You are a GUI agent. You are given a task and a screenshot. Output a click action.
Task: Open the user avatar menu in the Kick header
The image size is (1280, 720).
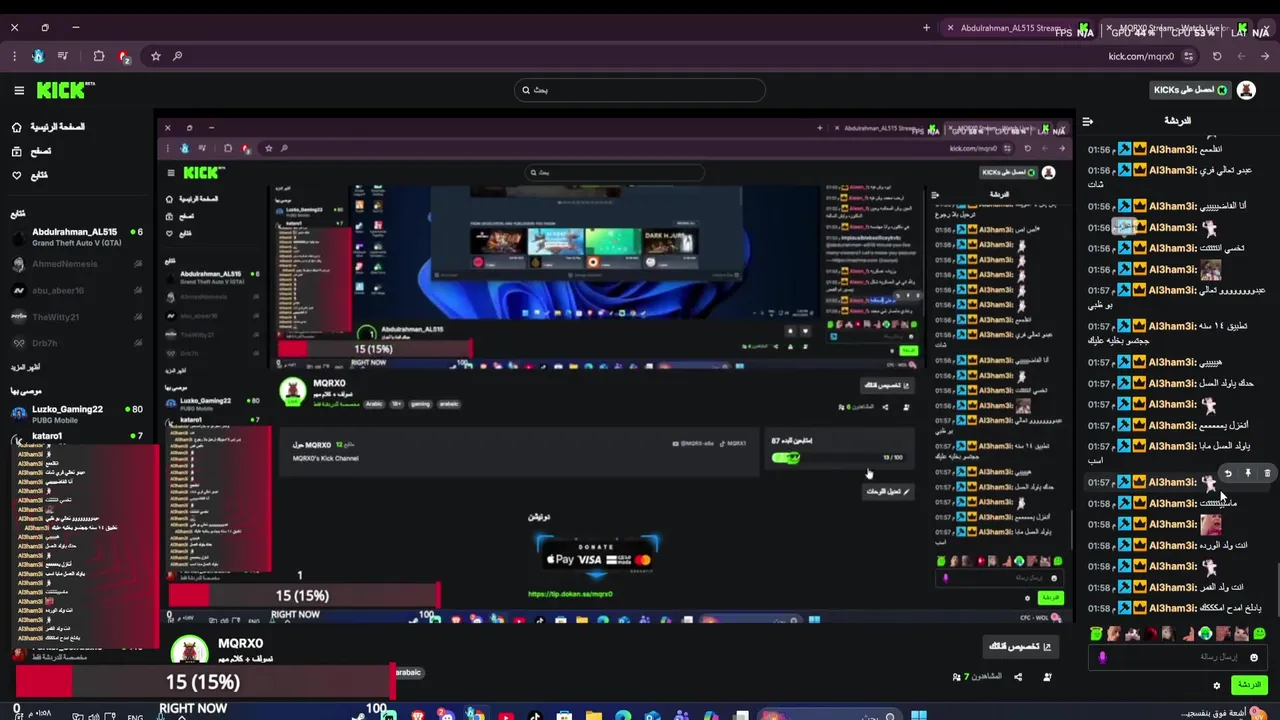1246,90
